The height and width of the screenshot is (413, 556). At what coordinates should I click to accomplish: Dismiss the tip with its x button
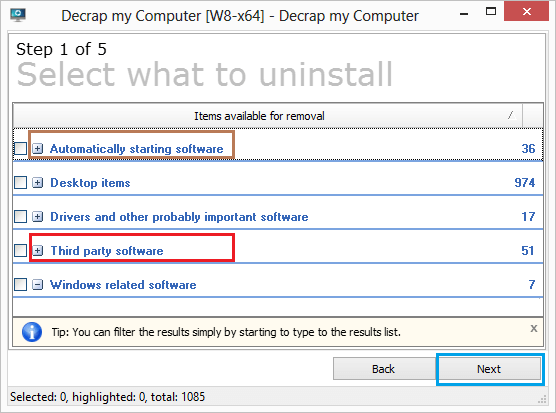[534, 329]
